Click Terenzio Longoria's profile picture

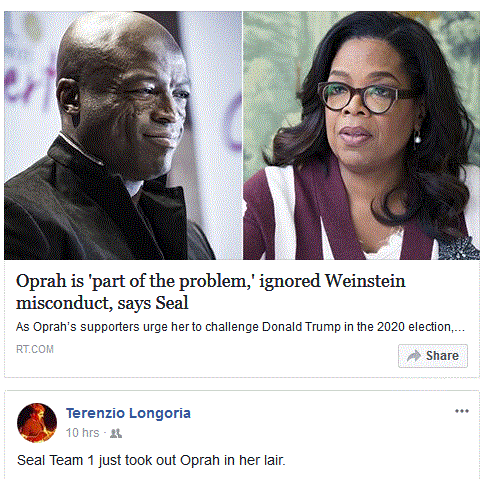coord(37,423)
